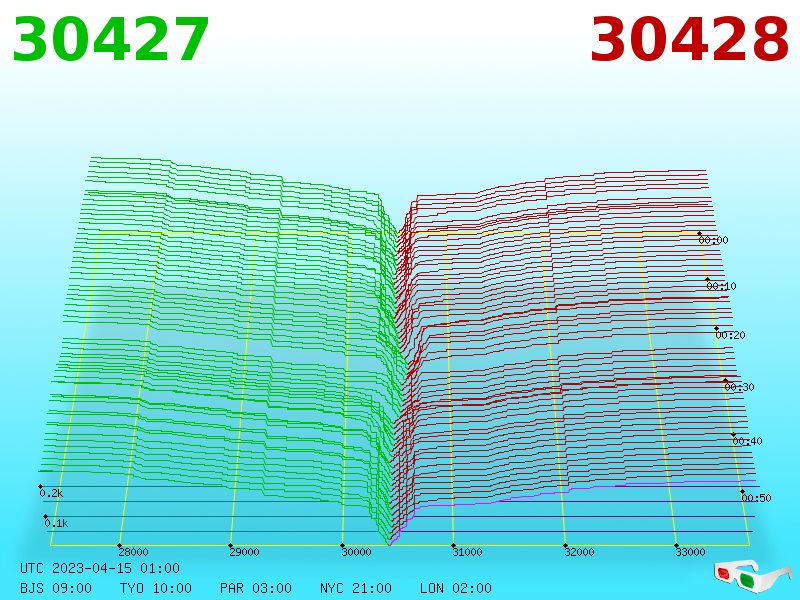This screenshot has height=600, width=800.
Task: Click the green bid price 30427
Action: click(111, 40)
